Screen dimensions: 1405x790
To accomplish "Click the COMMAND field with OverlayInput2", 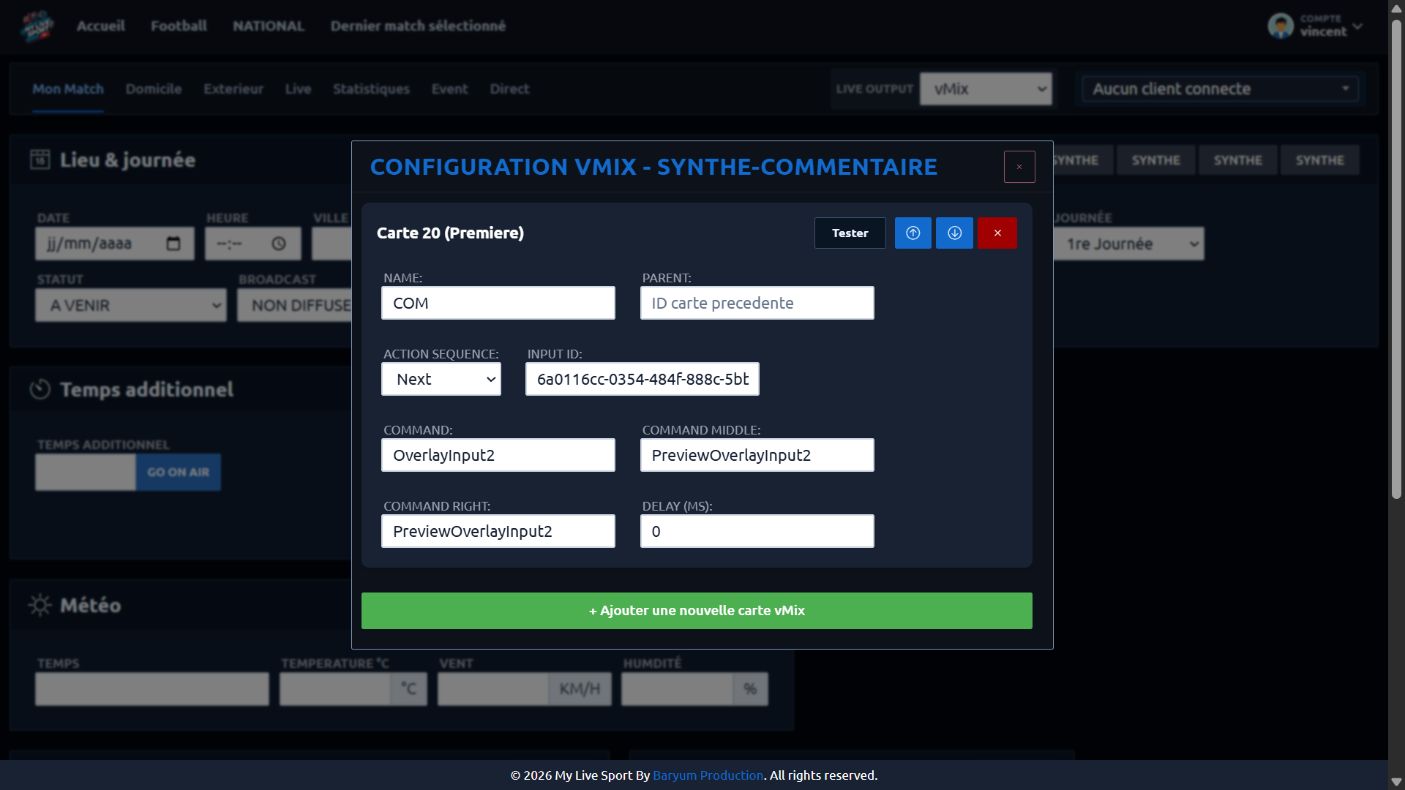I will [x=498, y=455].
